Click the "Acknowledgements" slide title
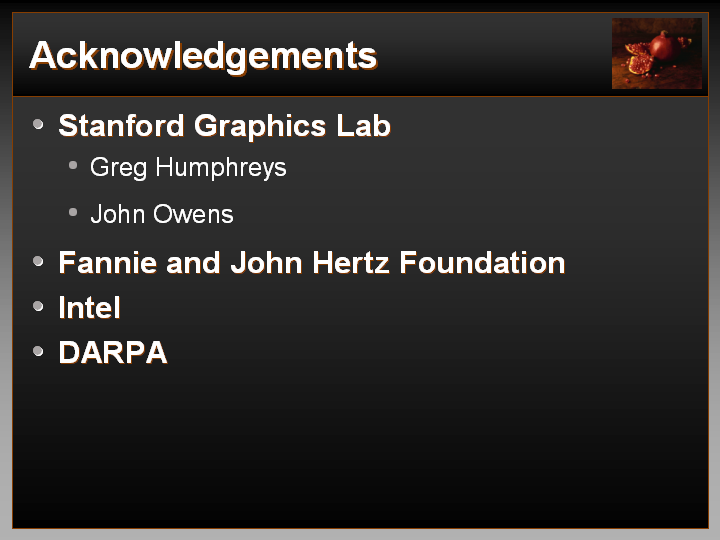The image size is (720, 540). click(203, 55)
